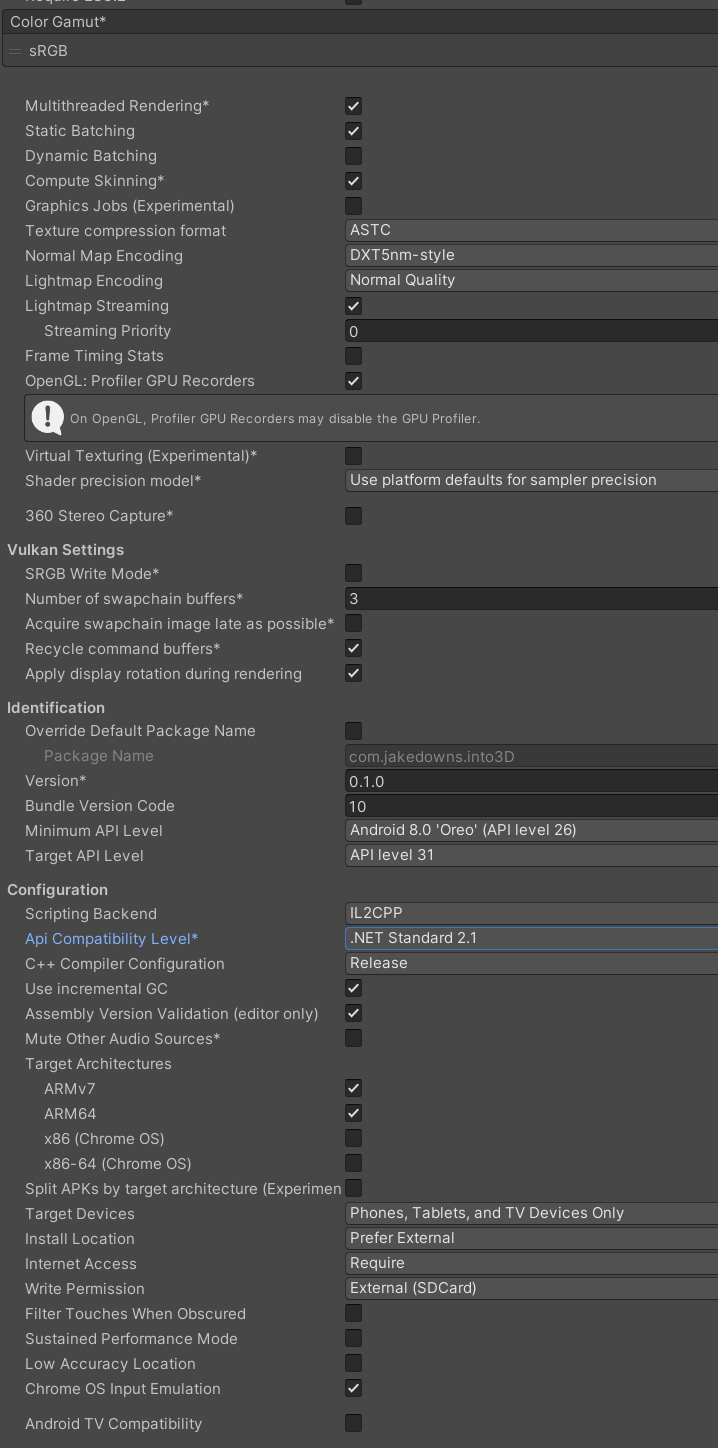
Task: Open the Internet Access dropdown
Action: tap(530, 1263)
